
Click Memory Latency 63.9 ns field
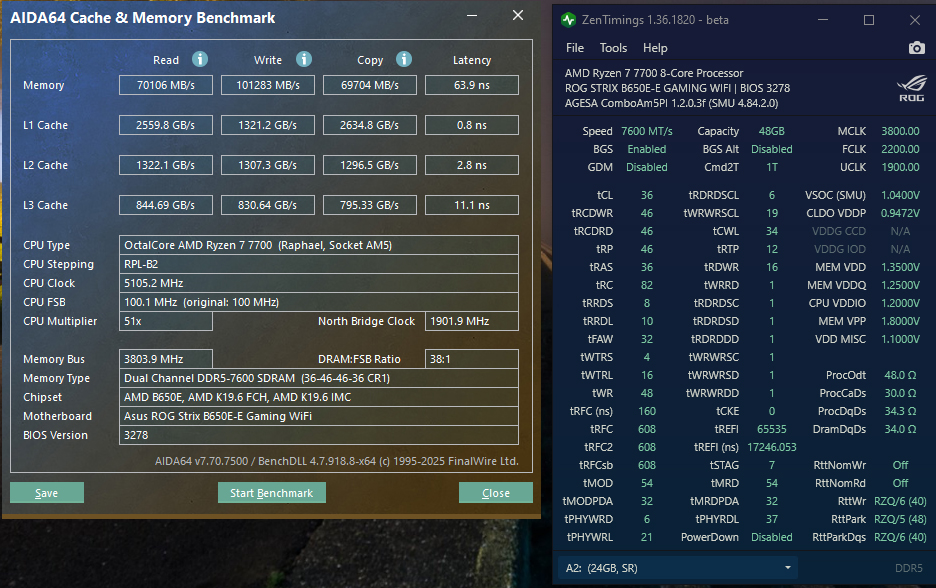coord(472,85)
